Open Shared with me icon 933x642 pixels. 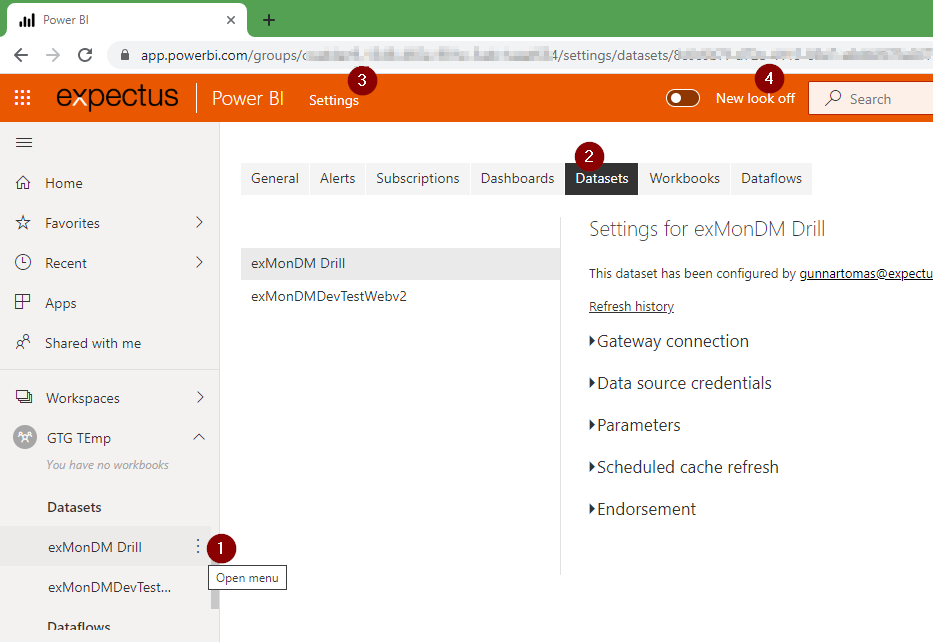click(23, 342)
